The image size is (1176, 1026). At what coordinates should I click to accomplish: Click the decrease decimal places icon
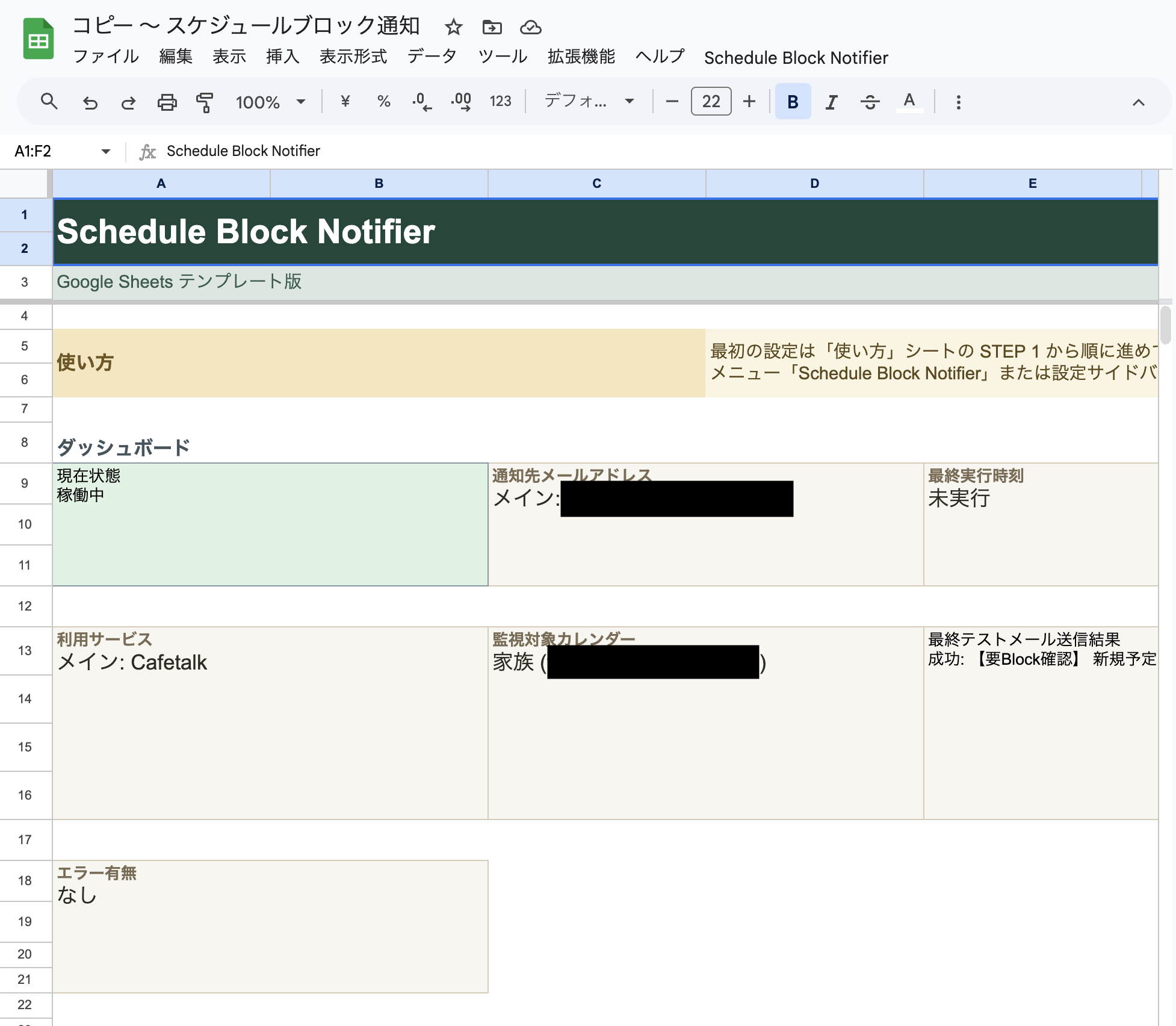(421, 102)
